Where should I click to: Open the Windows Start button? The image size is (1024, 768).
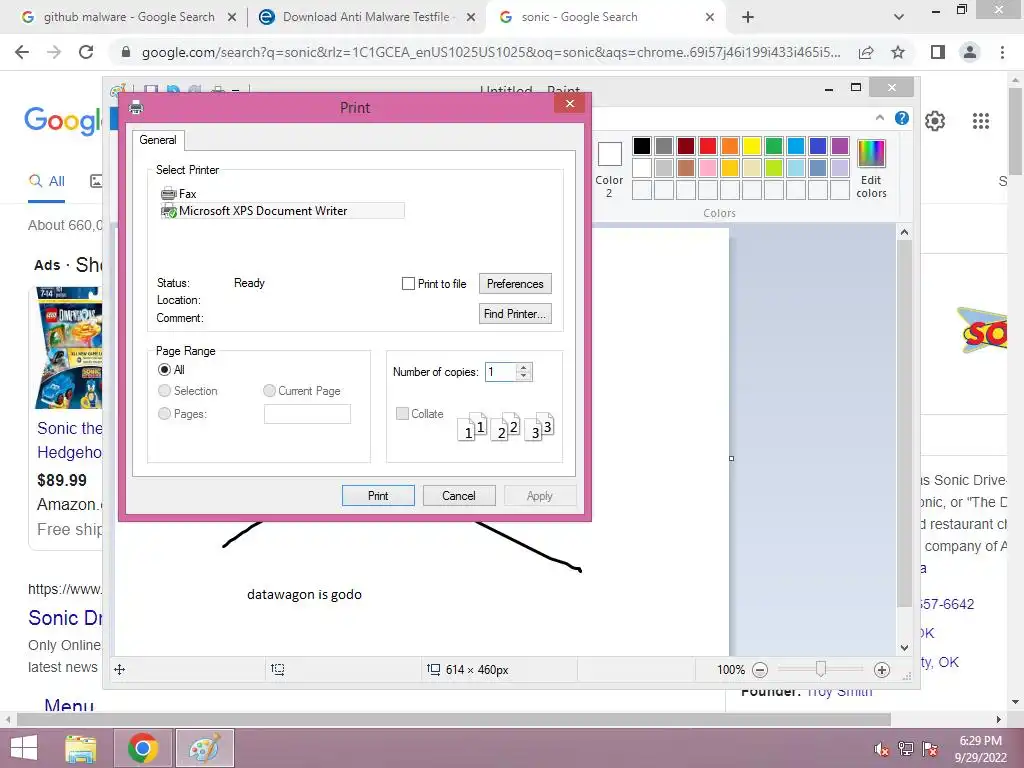pos(24,748)
